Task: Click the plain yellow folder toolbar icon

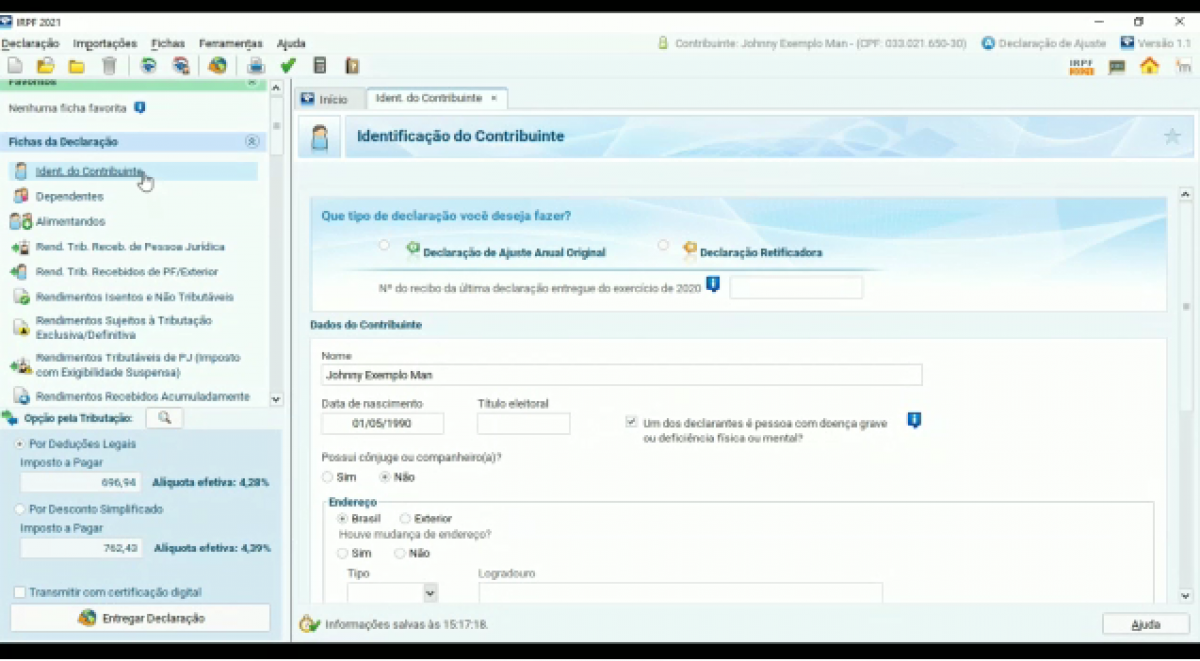Action: pyautogui.click(x=77, y=66)
